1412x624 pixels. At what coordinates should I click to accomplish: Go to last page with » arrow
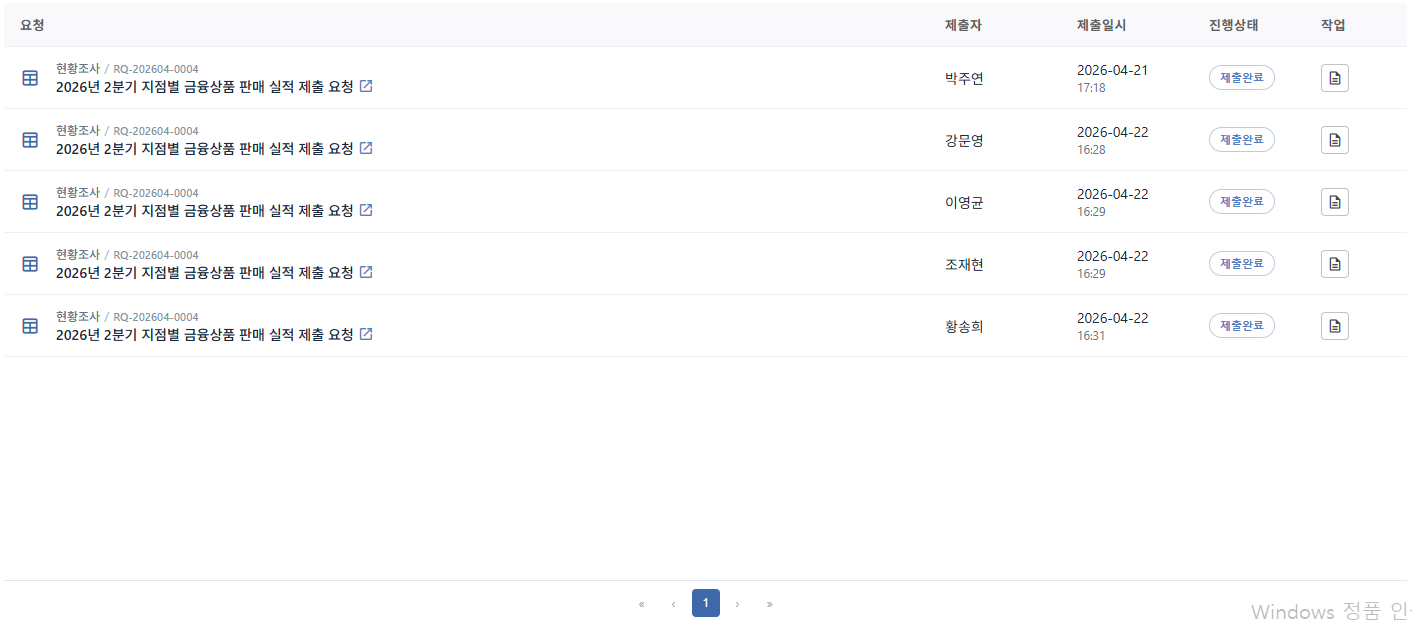tap(769, 603)
